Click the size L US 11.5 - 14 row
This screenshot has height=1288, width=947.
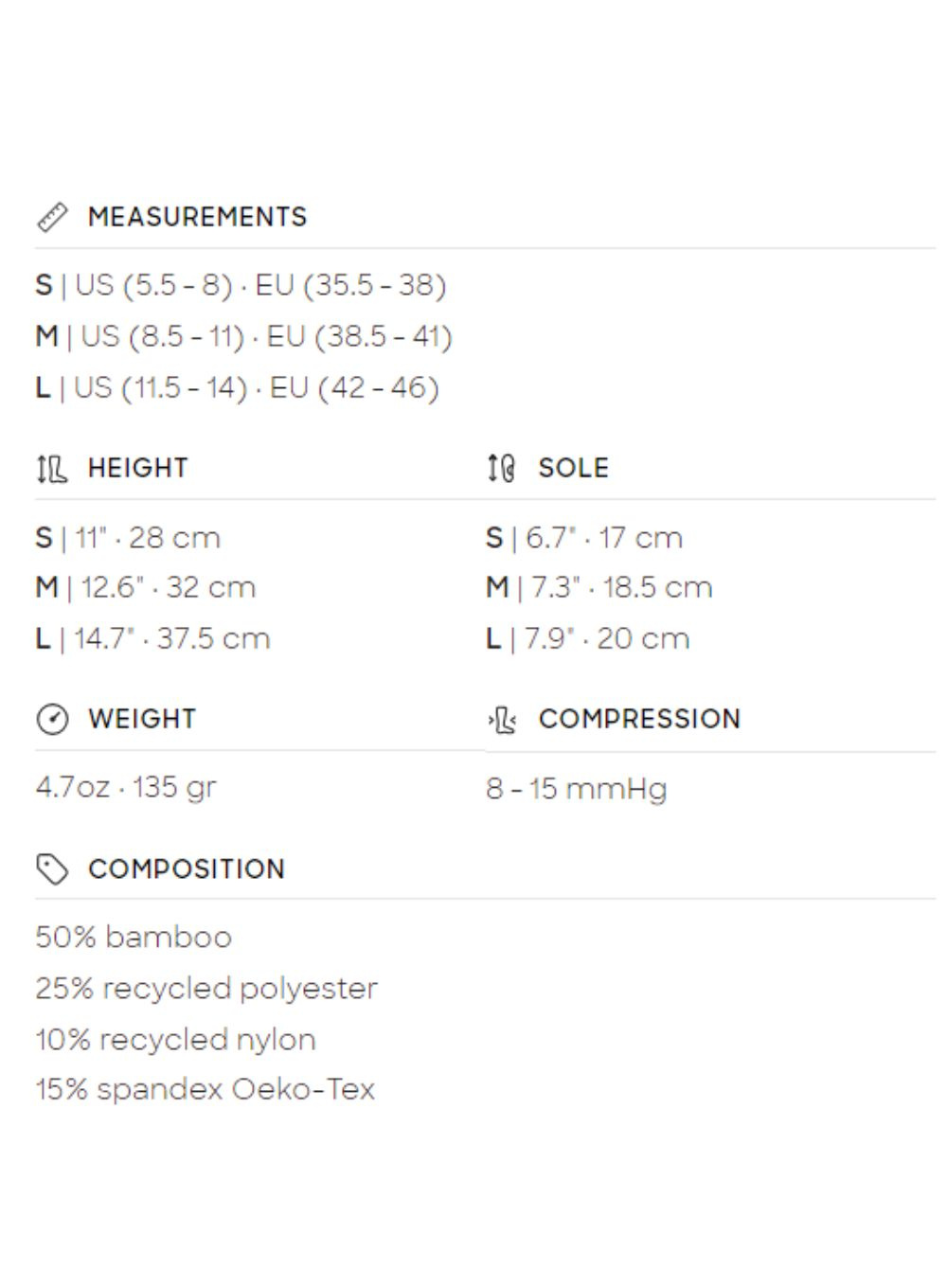tap(237, 387)
